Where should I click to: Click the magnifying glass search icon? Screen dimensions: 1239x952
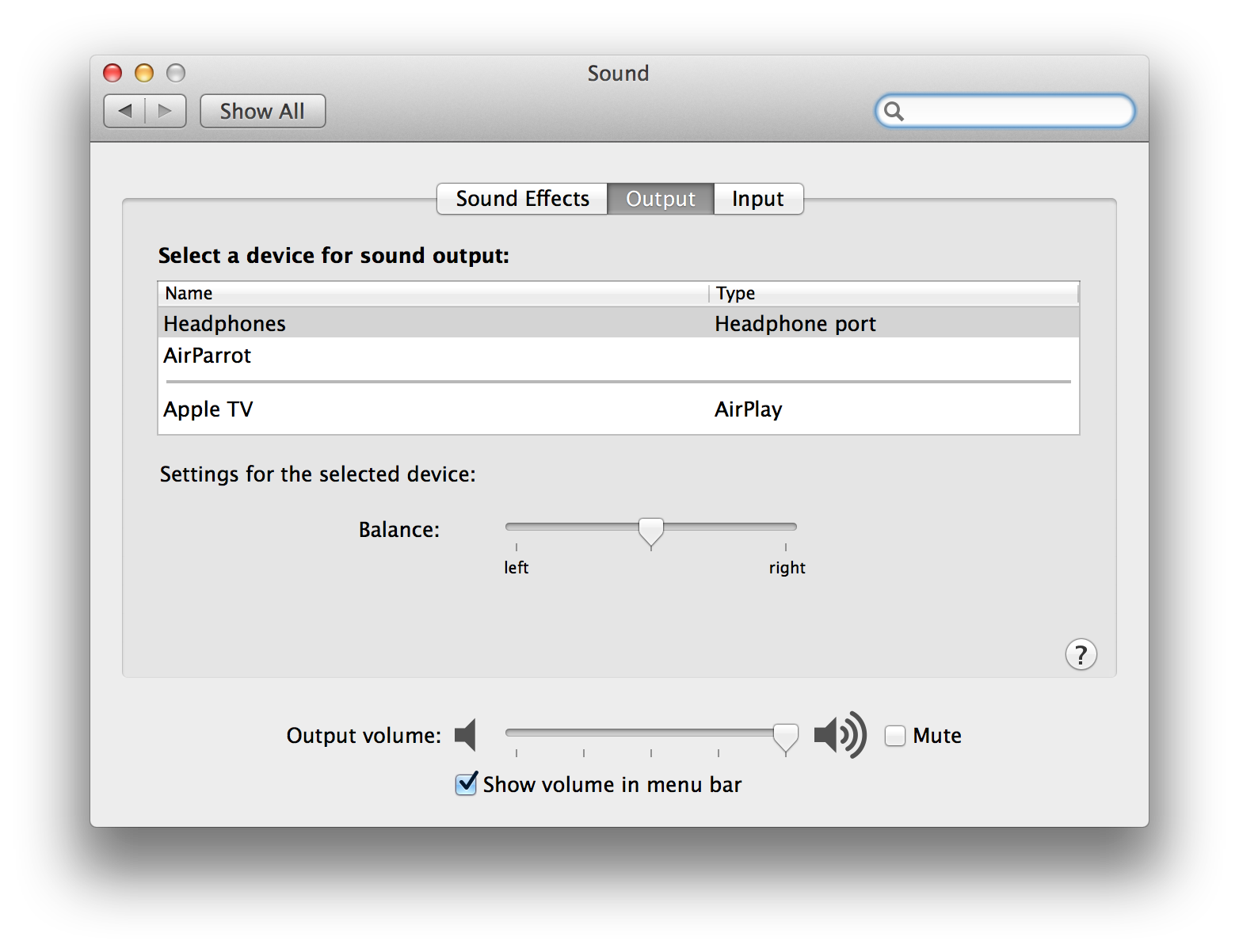894,111
